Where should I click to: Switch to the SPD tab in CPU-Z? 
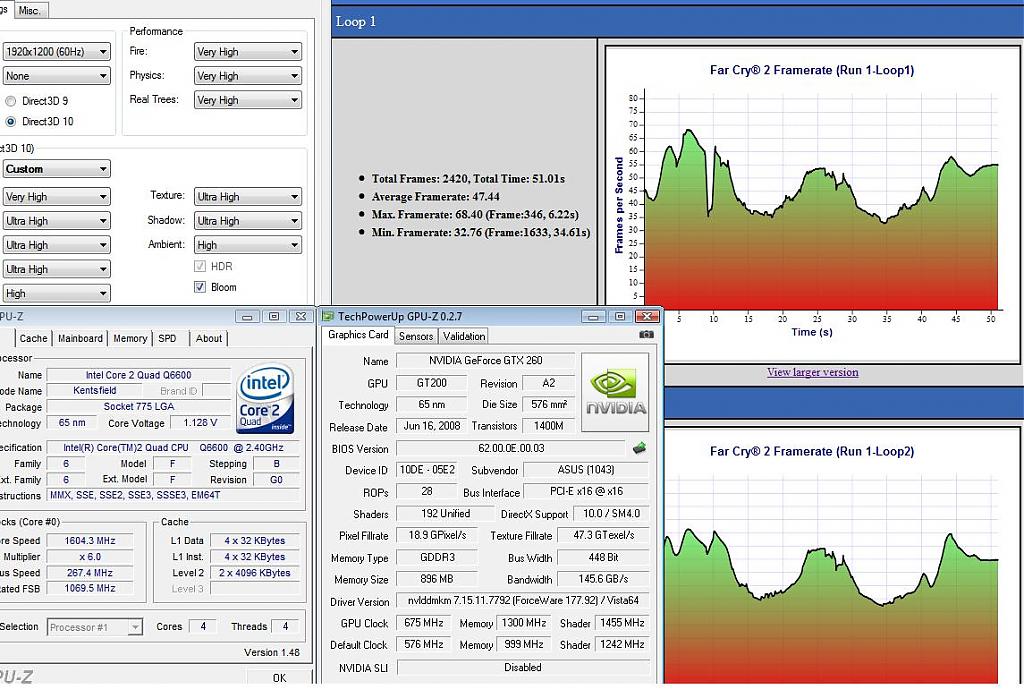coord(167,338)
